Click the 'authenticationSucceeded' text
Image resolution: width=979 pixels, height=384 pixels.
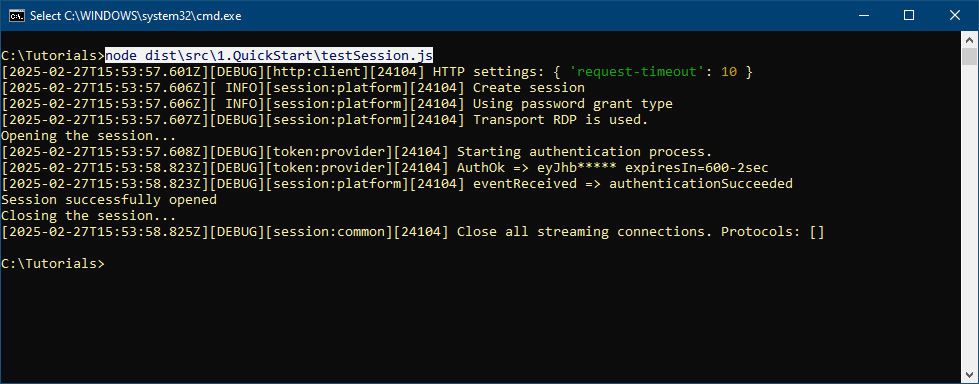pos(701,184)
